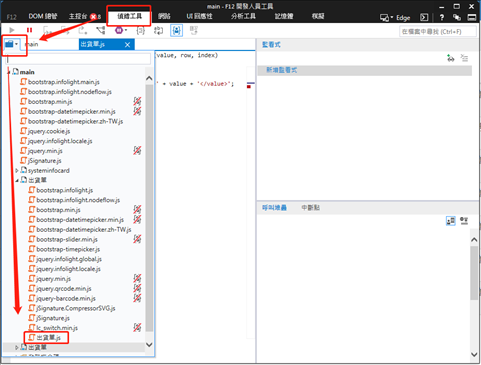Collapse the expanded 出貨單 tree node
The width and height of the screenshot is (481, 365).
(x=17, y=180)
